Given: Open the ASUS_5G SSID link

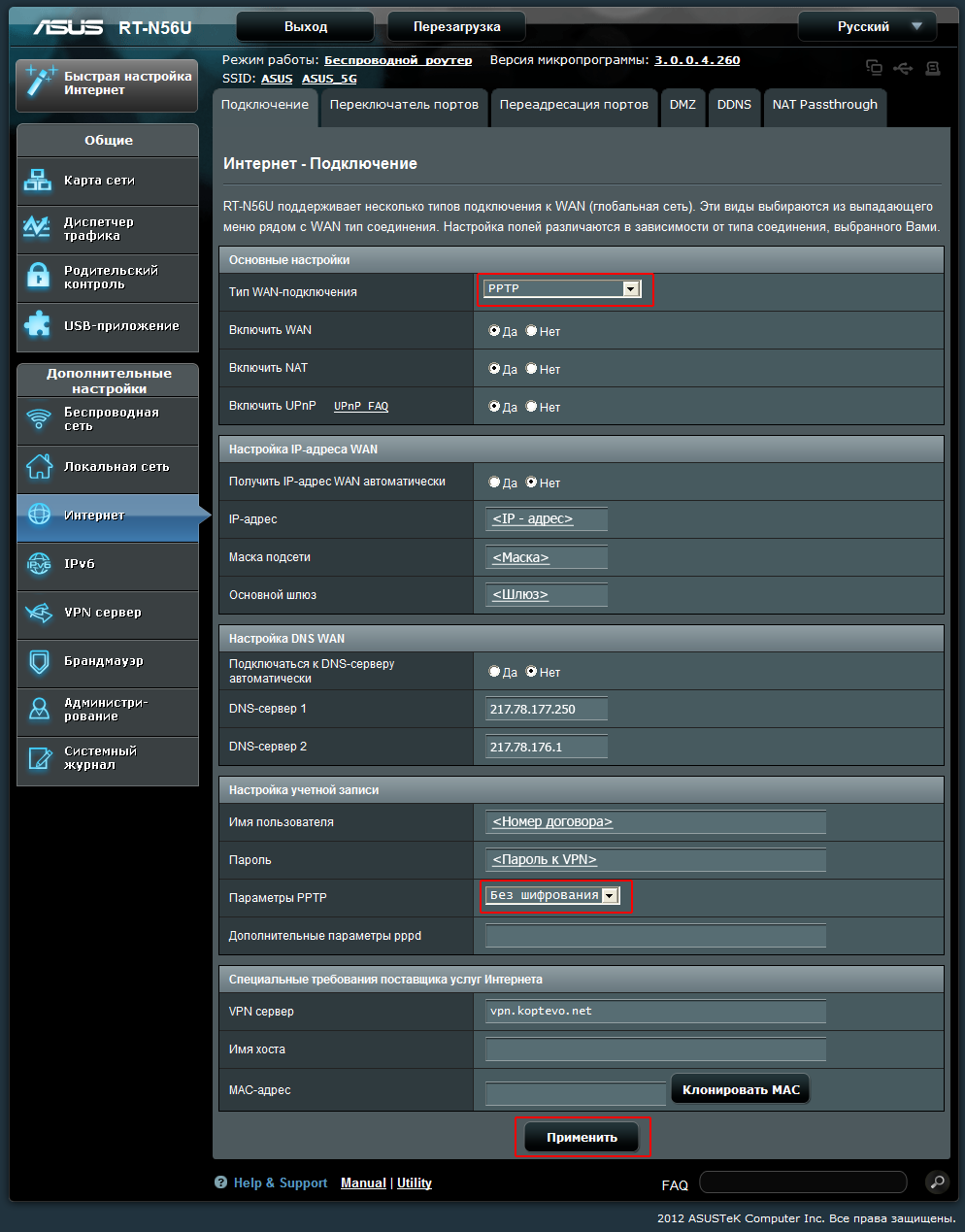Looking at the screenshot, I should [x=329, y=79].
